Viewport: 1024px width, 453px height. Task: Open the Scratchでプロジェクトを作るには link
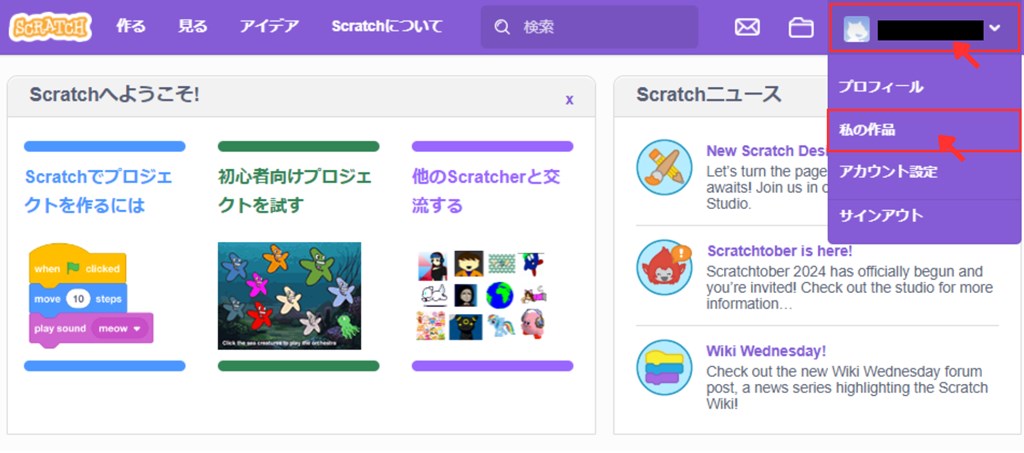(99, 191)
